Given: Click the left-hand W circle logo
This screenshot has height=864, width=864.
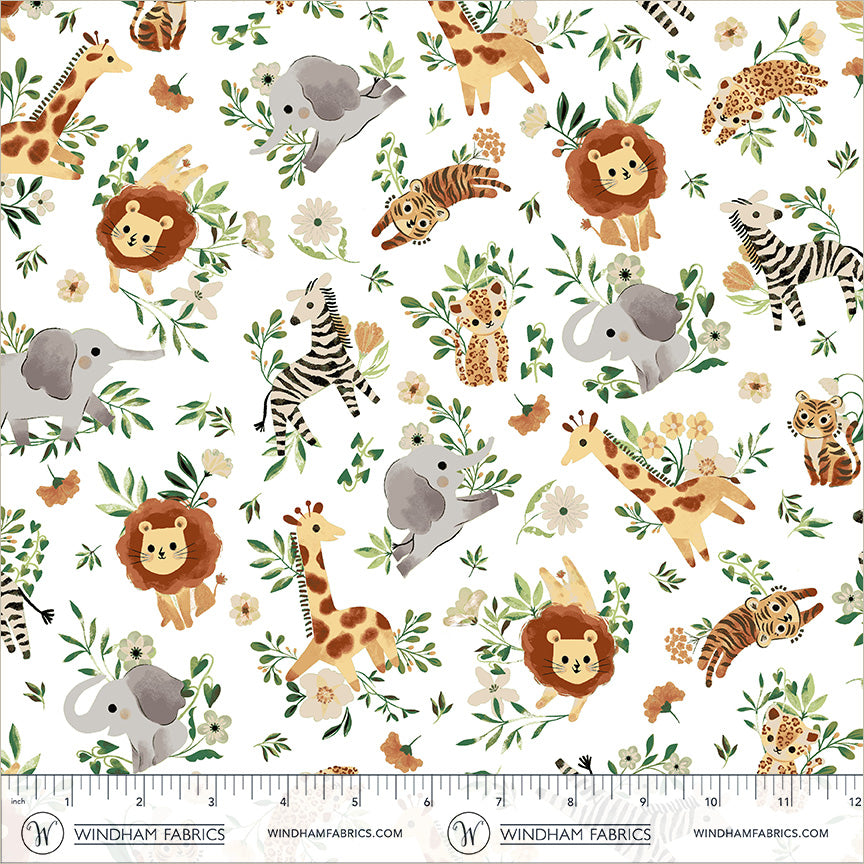Looking at the screenshot, I should (42, 833).
